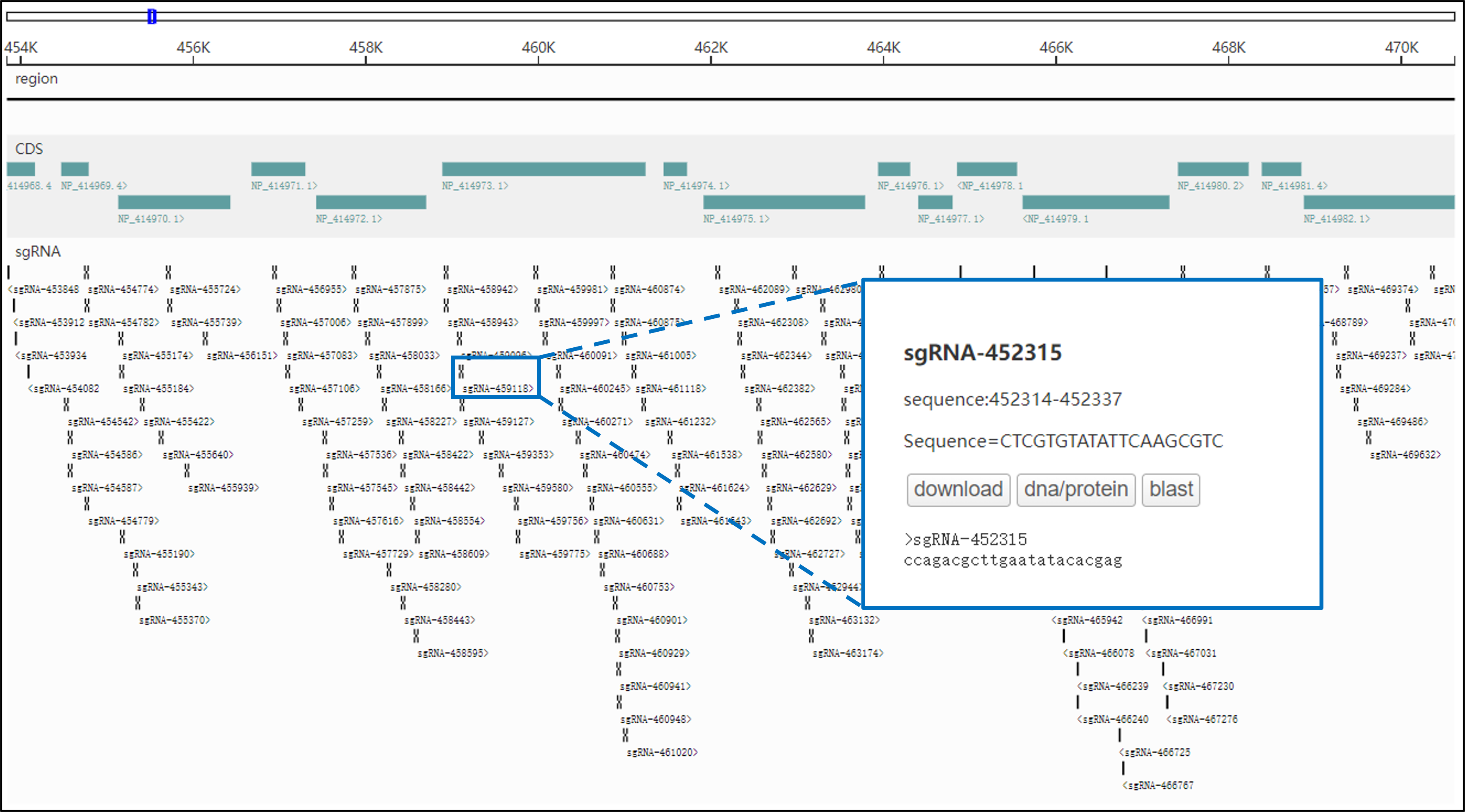Viewport: 1465px width, 812px height.
Task: Click the region track label
Action: pos(36,79)
